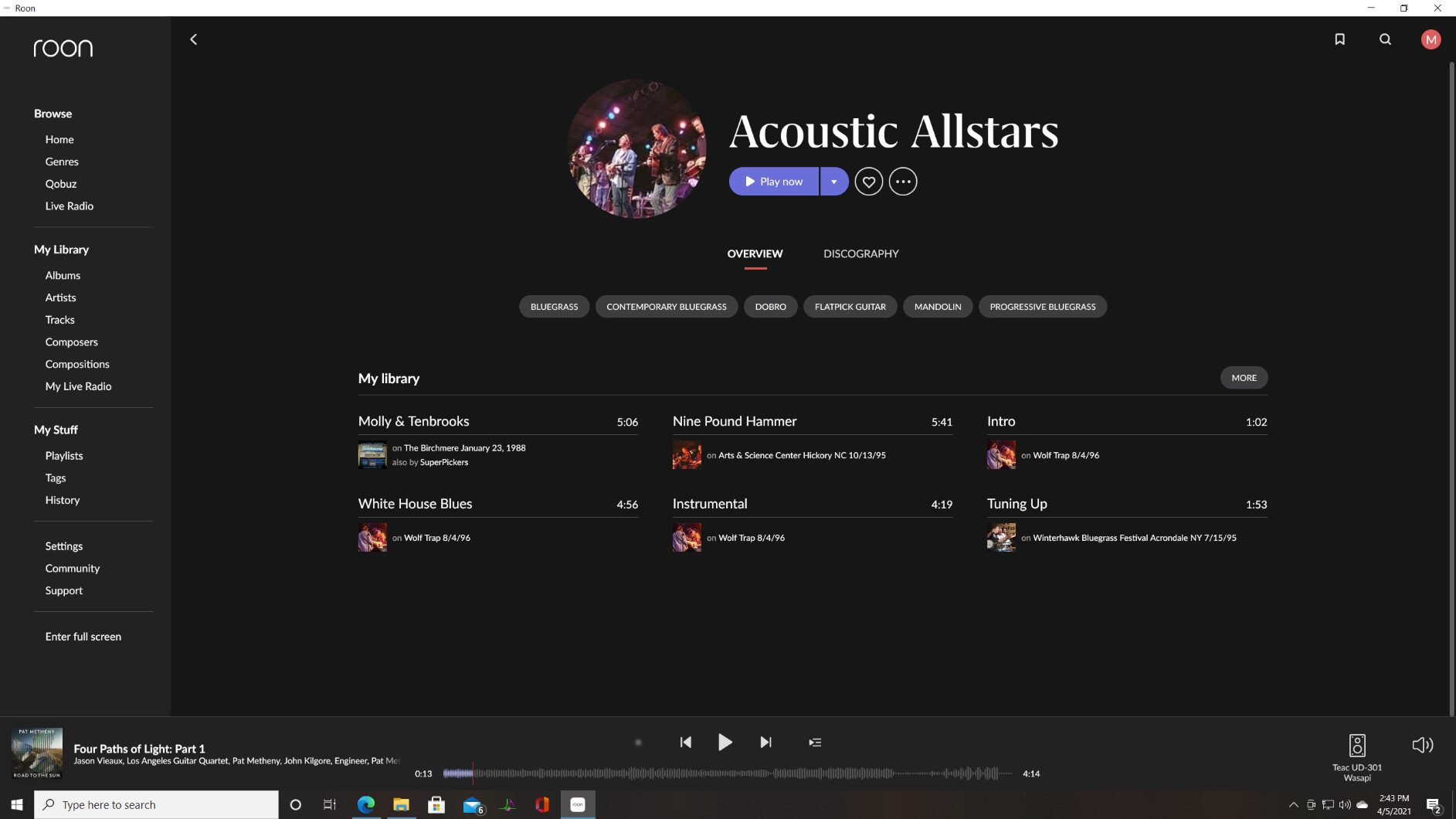1456x819 pixels.
Task: Skip to the next track
Action: pyautogui.click(x=765, y=743)
